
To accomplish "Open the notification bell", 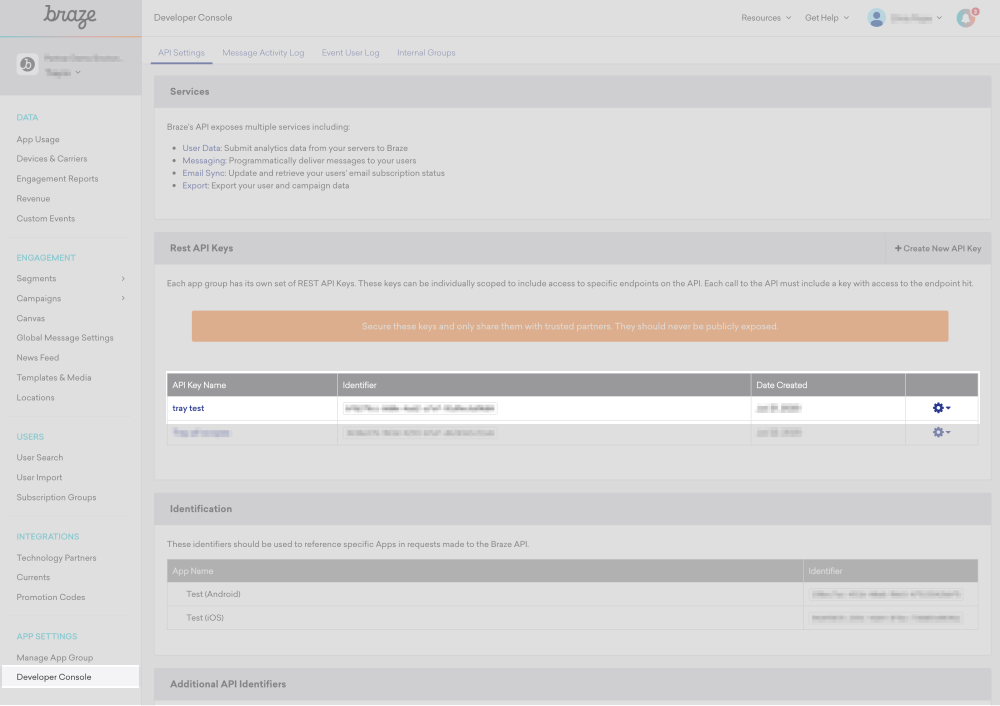I will (963, 17).
